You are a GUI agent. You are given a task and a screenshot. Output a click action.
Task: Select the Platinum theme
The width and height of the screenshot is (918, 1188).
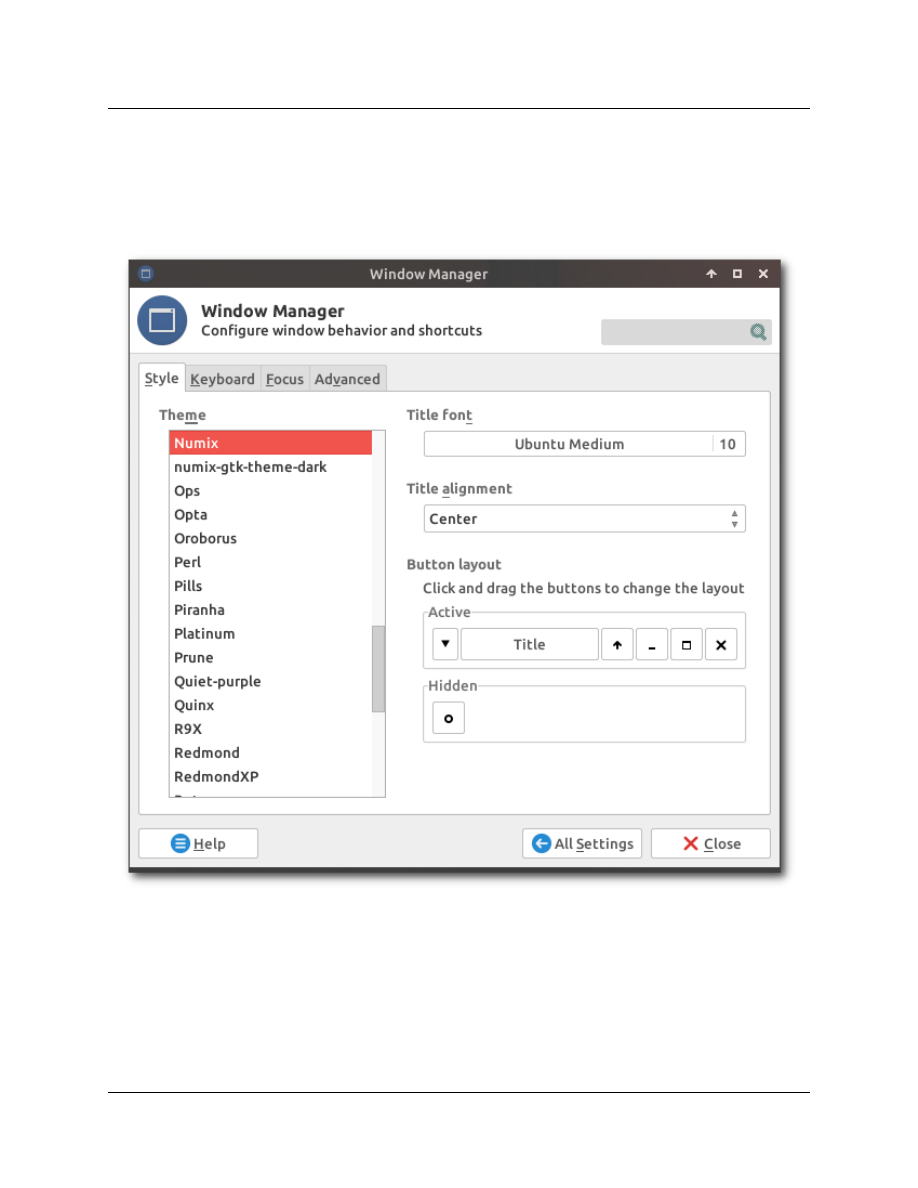point(204,633)
